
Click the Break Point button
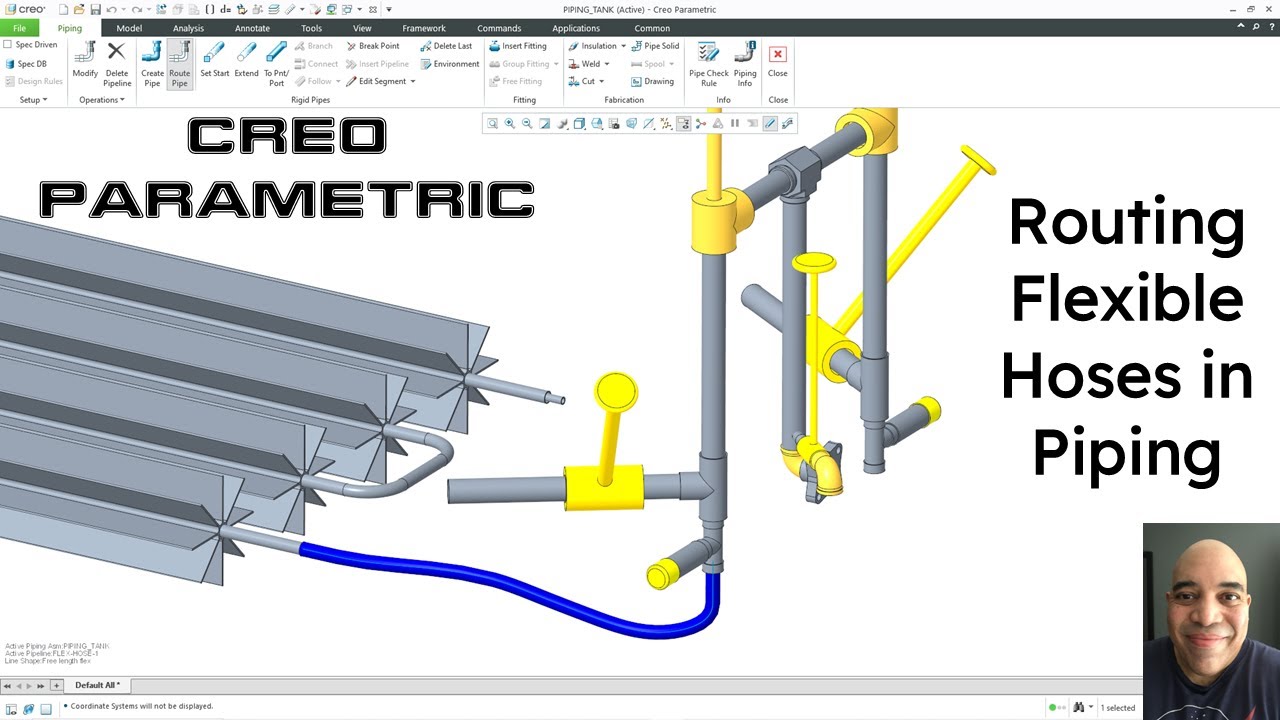[372, 46]
